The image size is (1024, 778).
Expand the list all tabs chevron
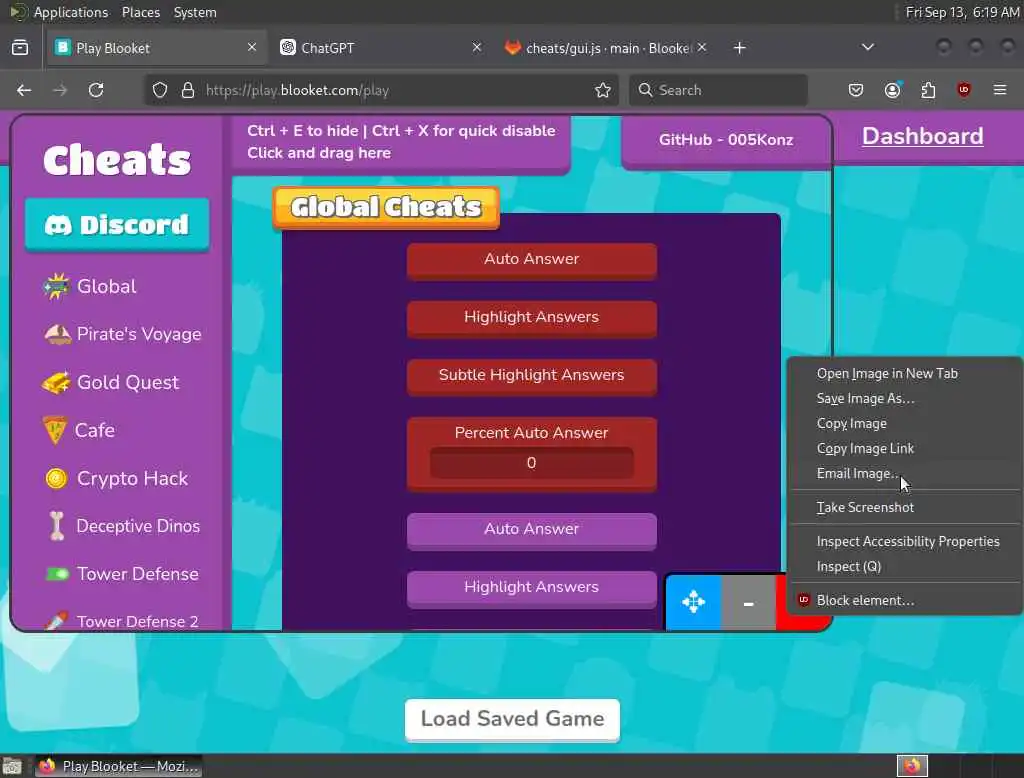867,47
